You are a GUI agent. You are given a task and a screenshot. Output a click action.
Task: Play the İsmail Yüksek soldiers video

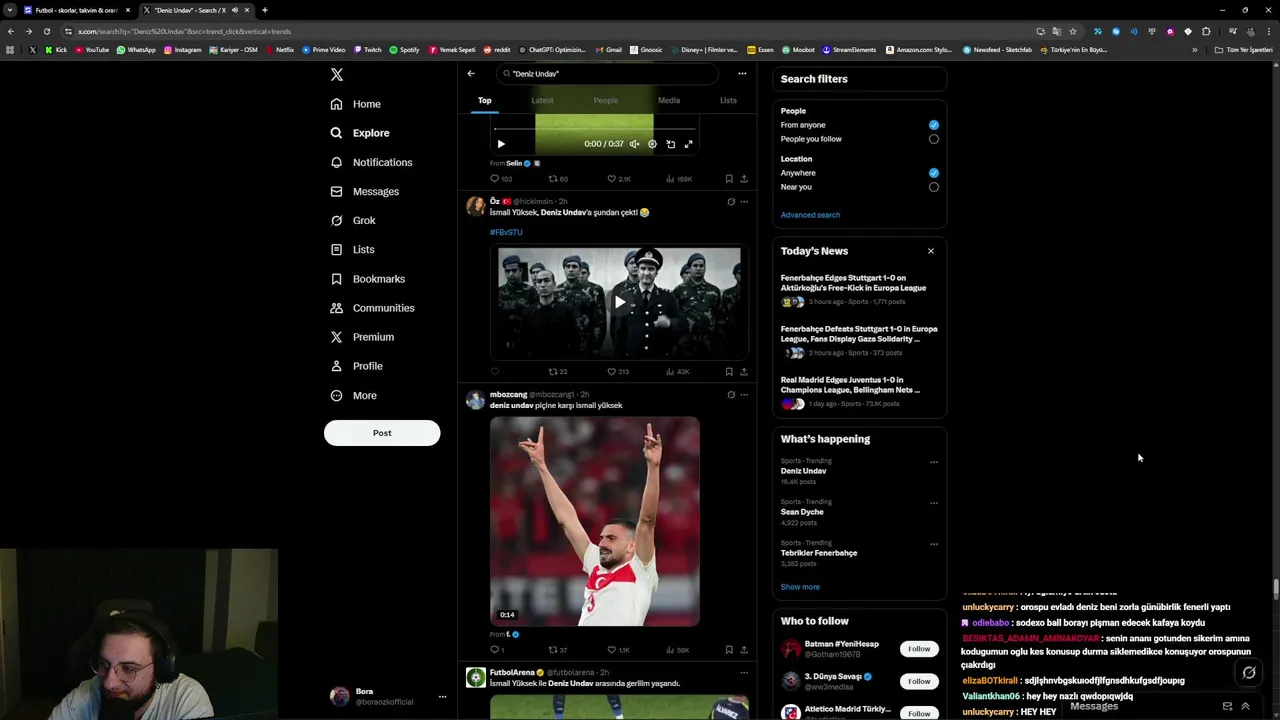tap(620, 302)
